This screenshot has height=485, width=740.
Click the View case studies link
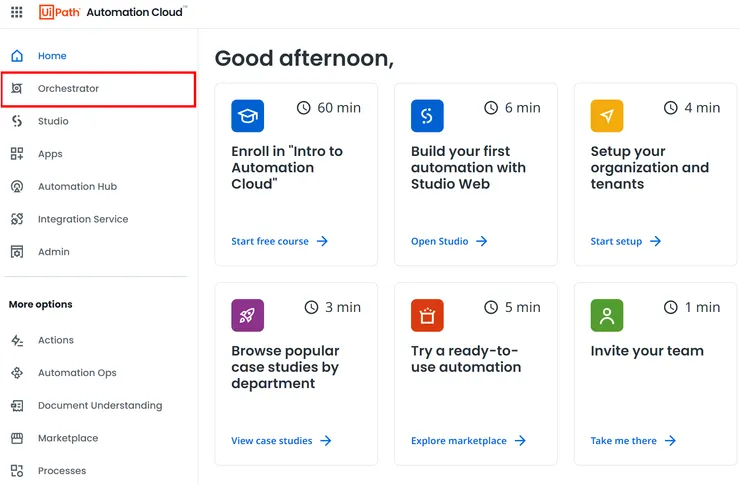(x=281, y=440)
